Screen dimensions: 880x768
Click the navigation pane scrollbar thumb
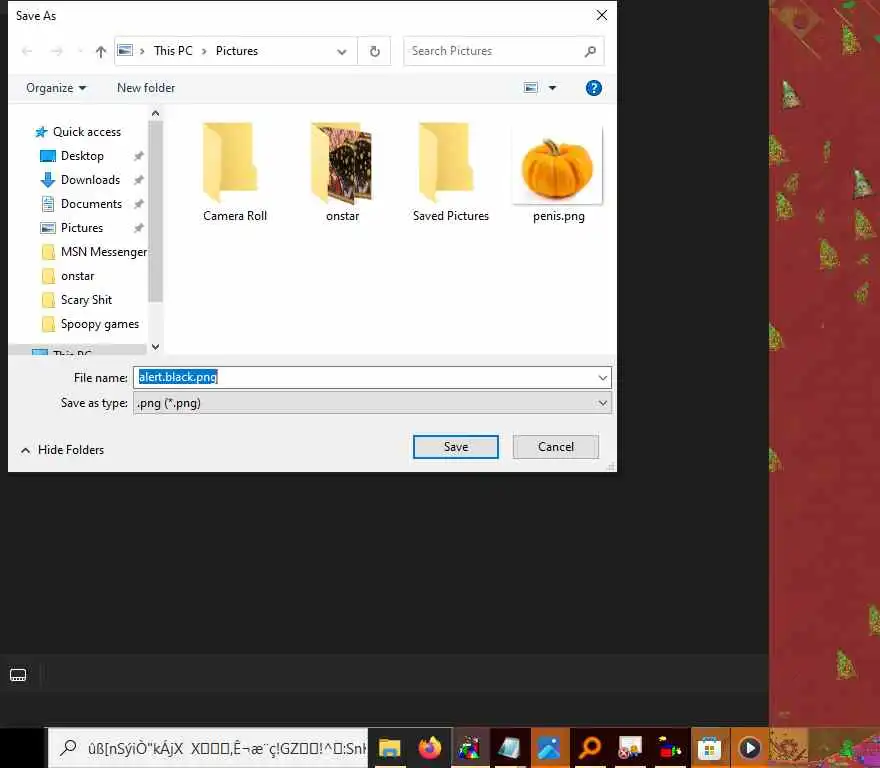tap(155, 212)
